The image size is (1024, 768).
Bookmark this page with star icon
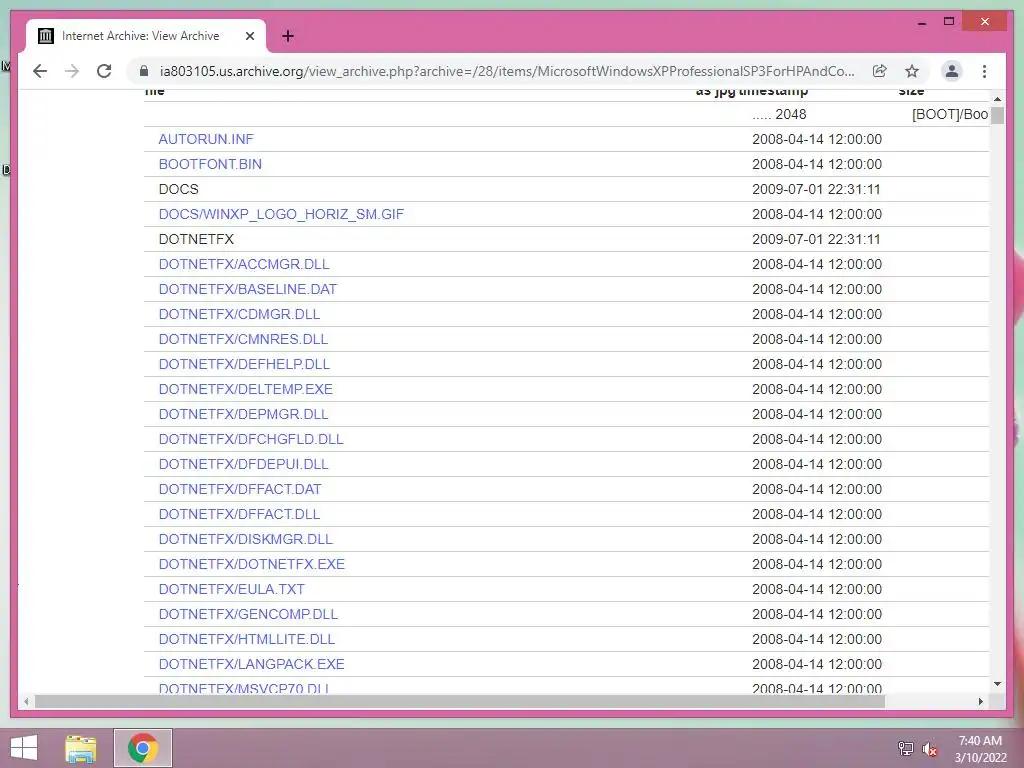[912, 71]
